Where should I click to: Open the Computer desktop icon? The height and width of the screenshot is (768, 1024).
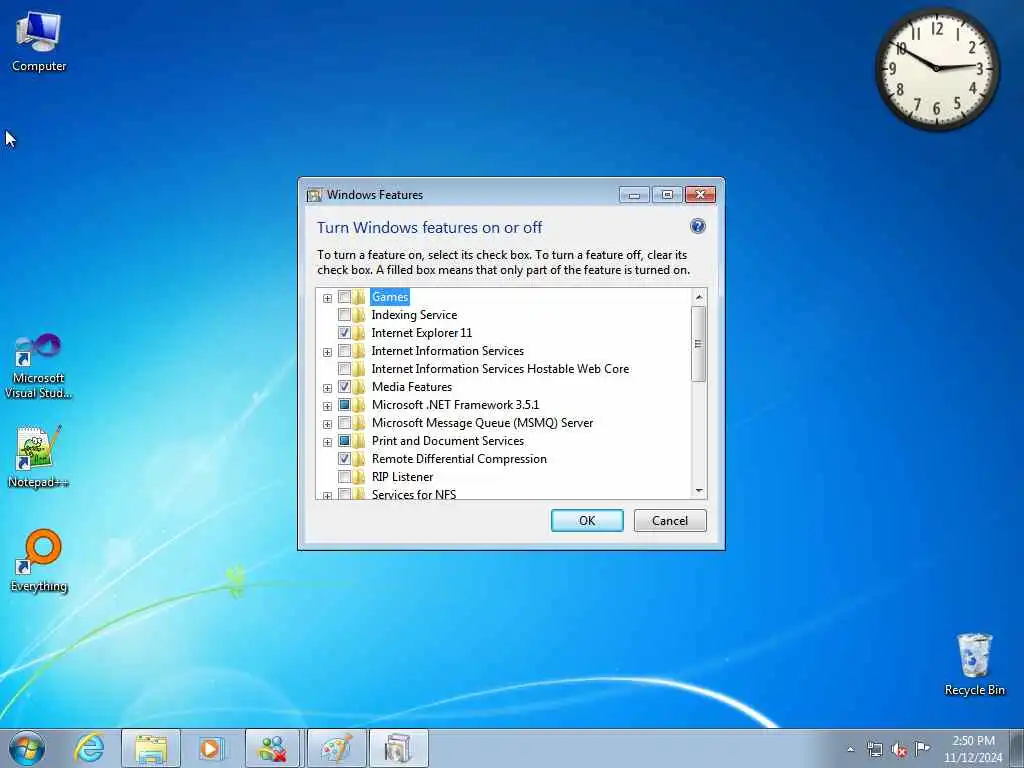tap(39, 41)
